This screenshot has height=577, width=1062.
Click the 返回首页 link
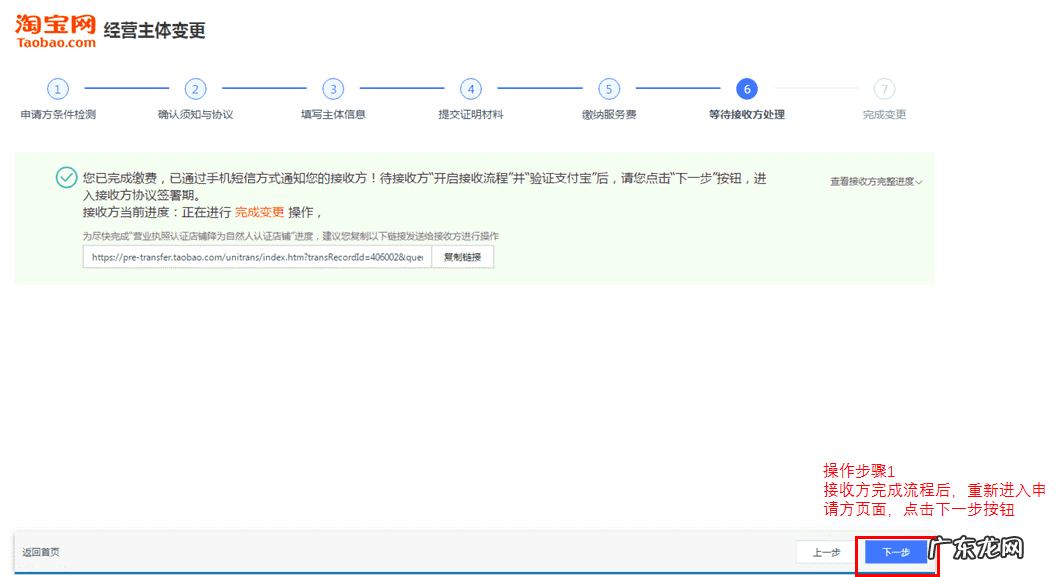(x=43, y=551)
